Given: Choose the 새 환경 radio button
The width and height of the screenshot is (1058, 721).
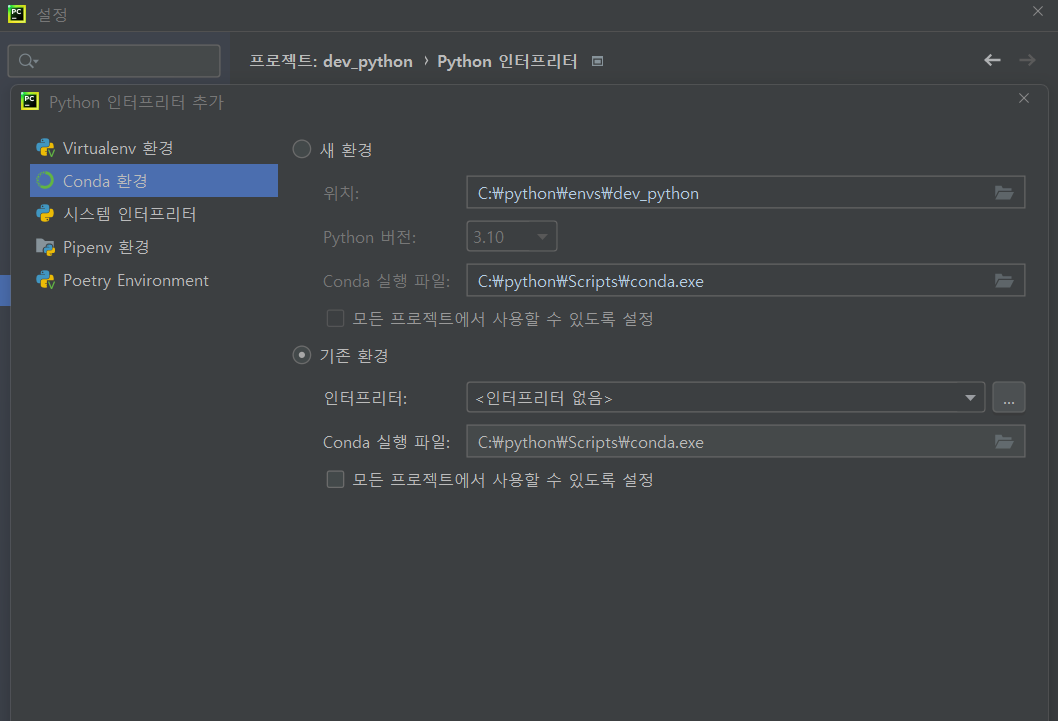Looking at the screenshot, I should 302,149.
